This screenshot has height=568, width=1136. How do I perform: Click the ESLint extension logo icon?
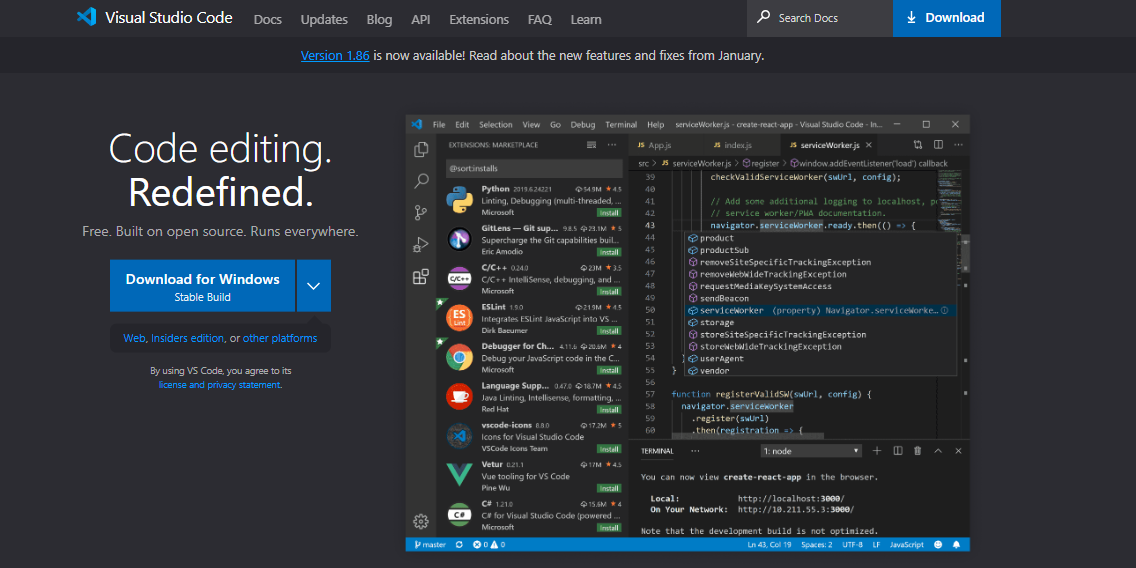click(459, 318)
